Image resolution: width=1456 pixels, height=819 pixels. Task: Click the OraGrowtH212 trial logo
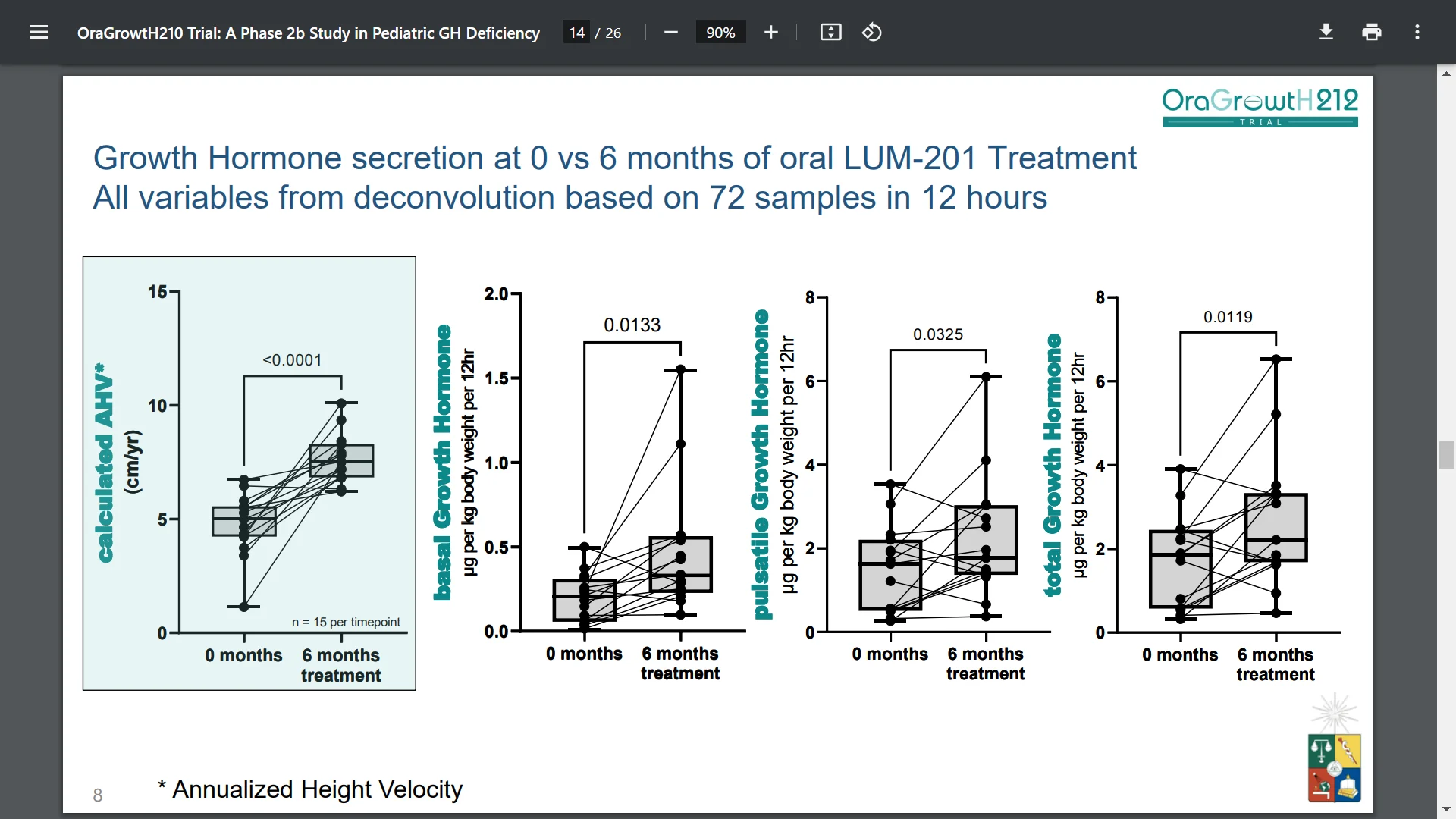pos(1260,107)
